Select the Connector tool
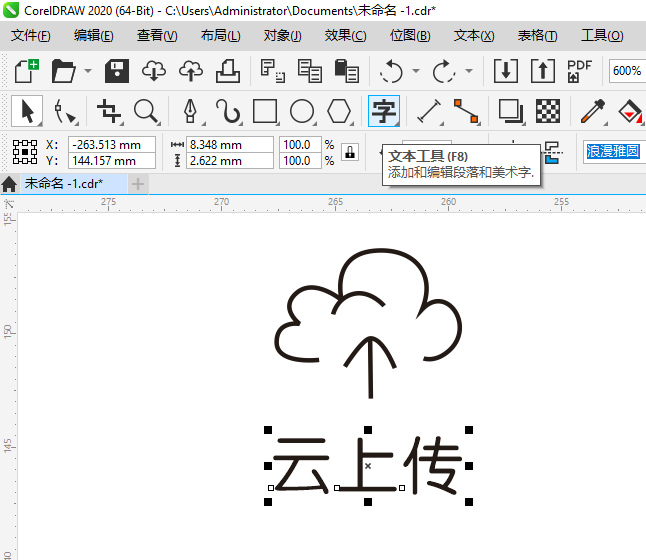This screenshot has width=646, height=560. (466, 111)
